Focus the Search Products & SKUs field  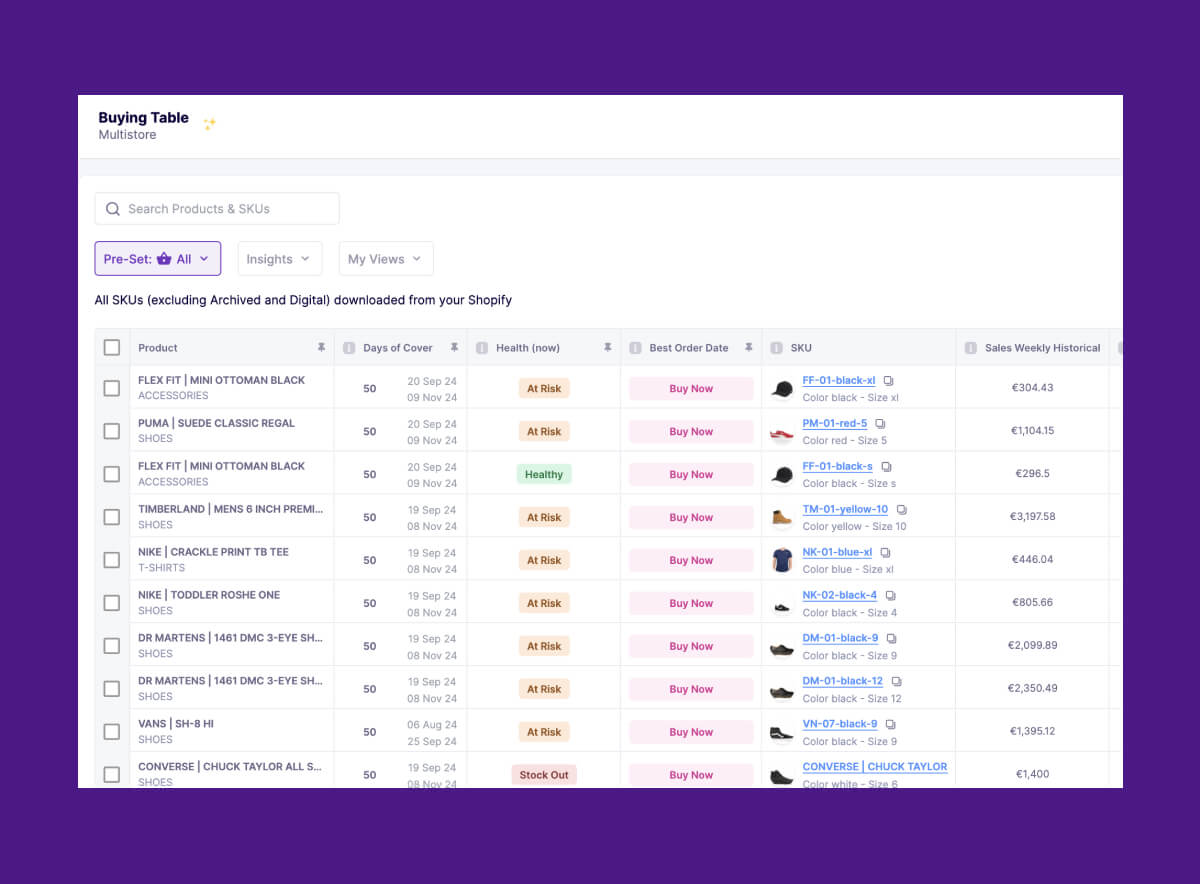click(x=217, y=209)
